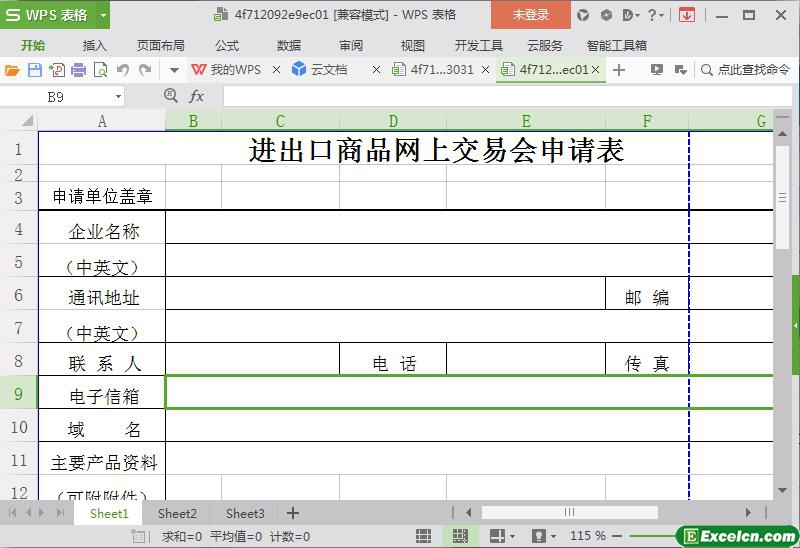Click the undo arrow icon

(x=123, y=70)
